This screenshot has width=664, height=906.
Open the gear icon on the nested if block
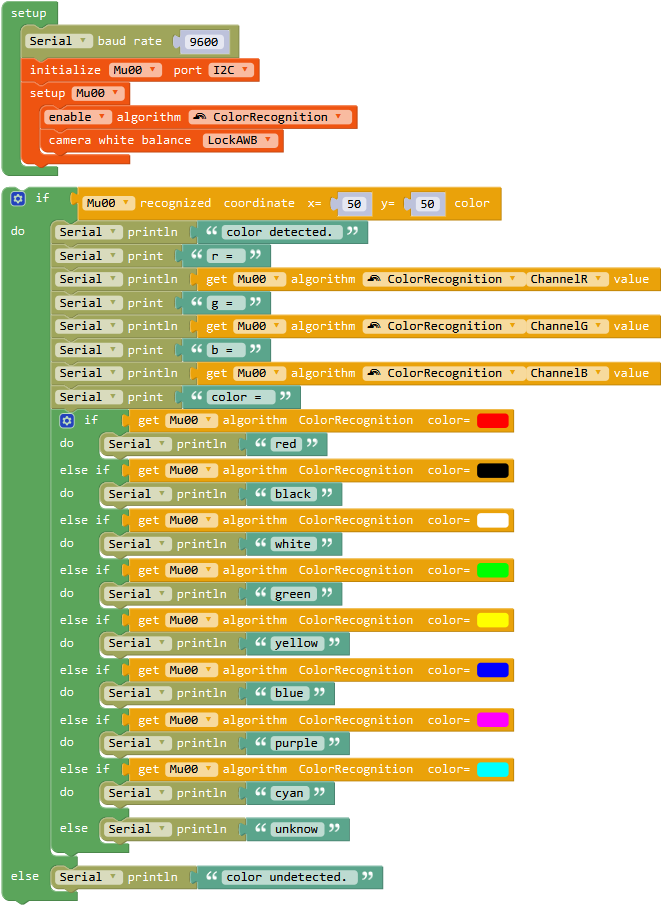coord(67,421)
